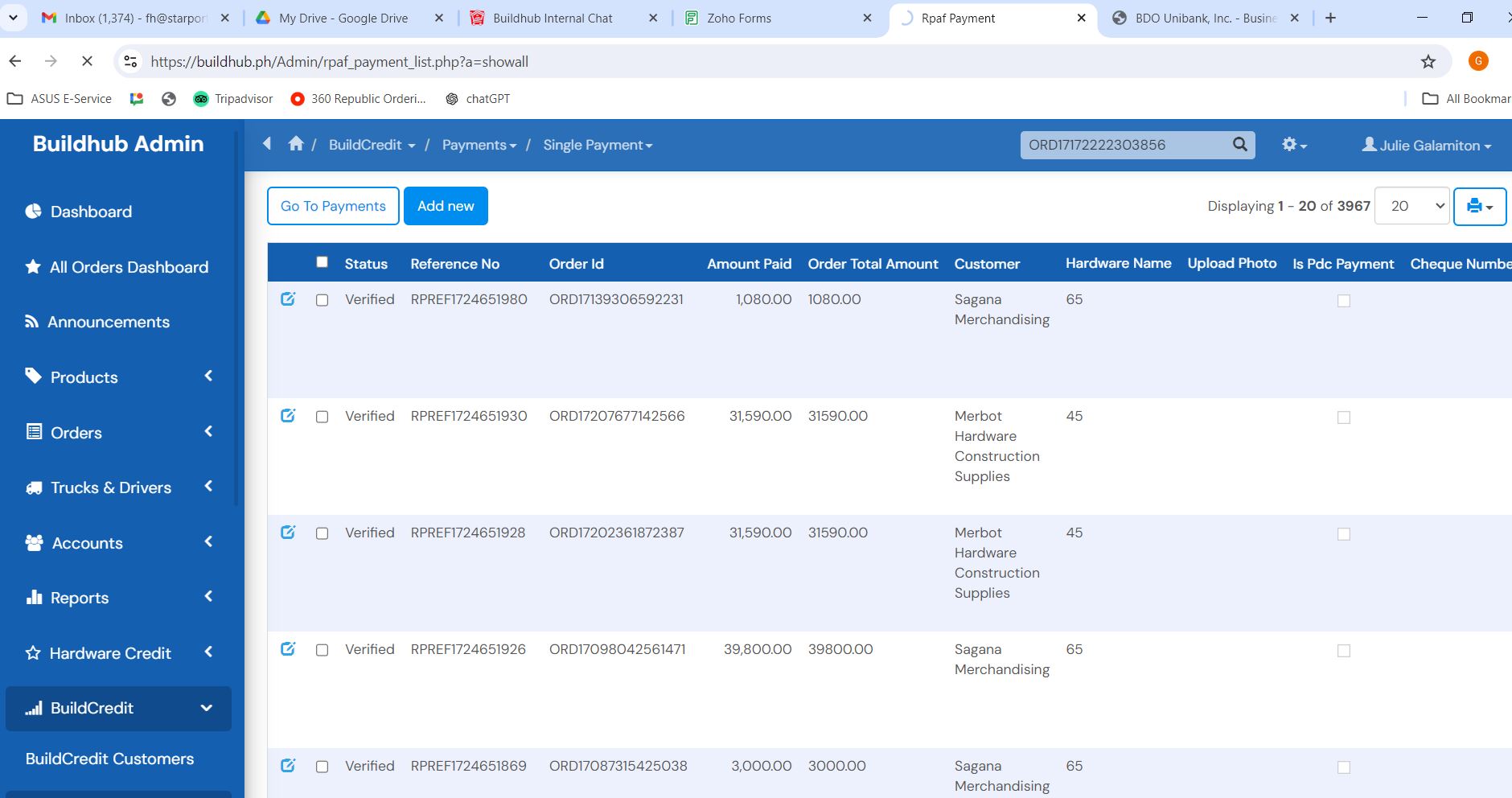Click the order ID search field

1124,145
